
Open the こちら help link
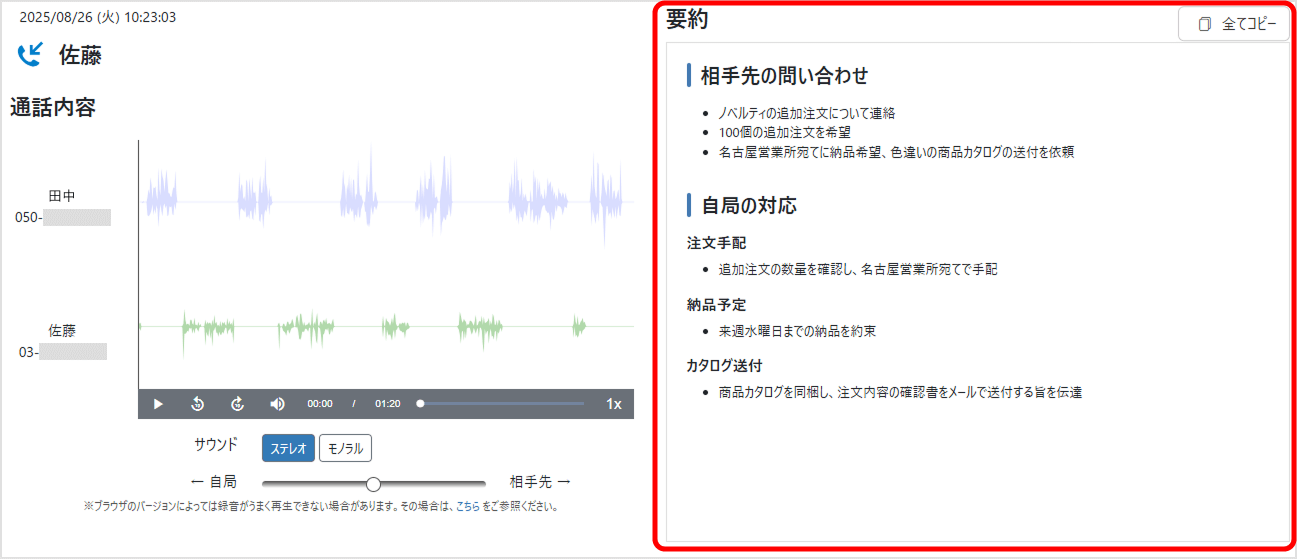467,507
